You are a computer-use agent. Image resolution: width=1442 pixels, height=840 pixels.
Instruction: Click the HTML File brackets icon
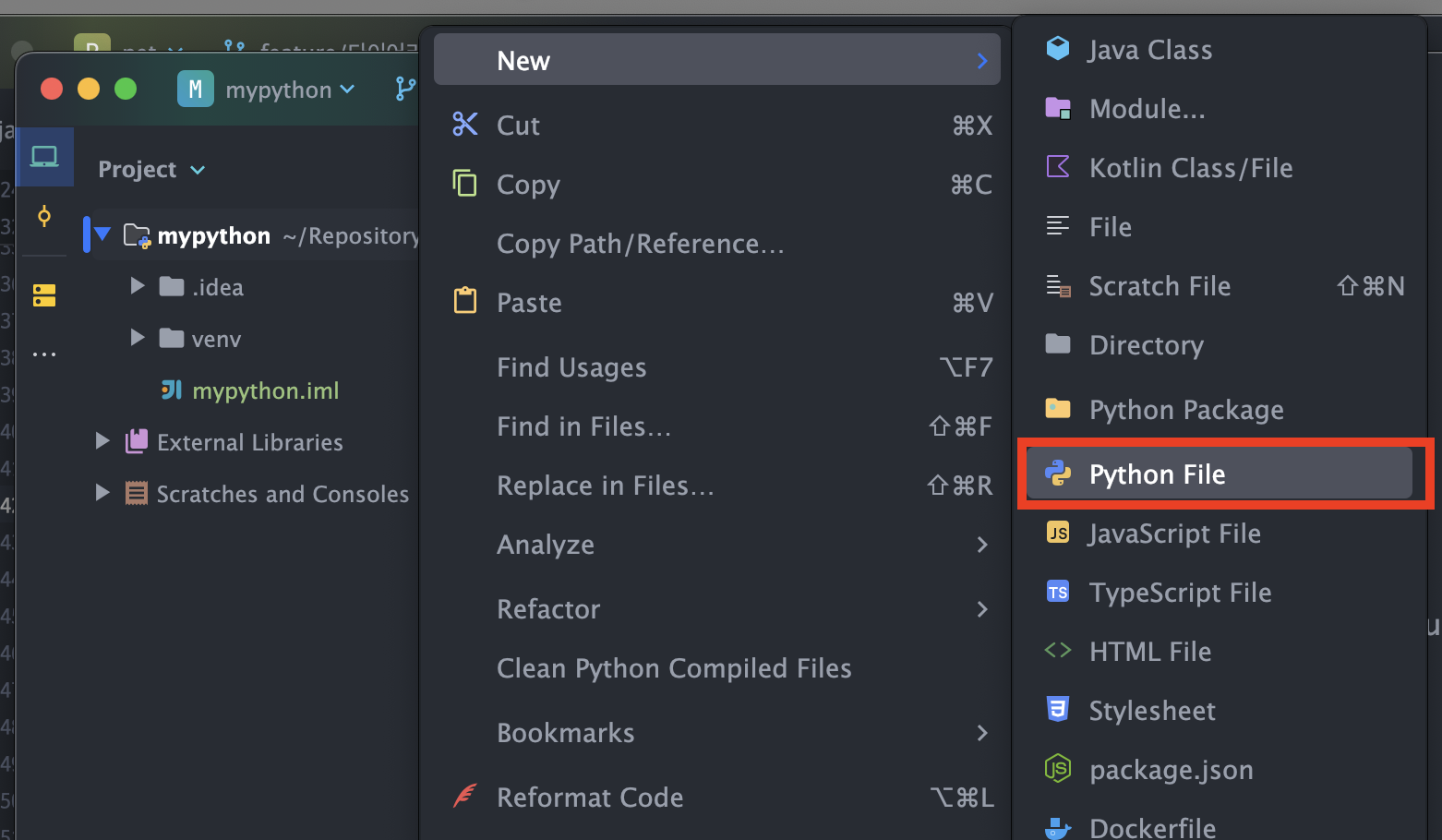[x=1058, y=650]
